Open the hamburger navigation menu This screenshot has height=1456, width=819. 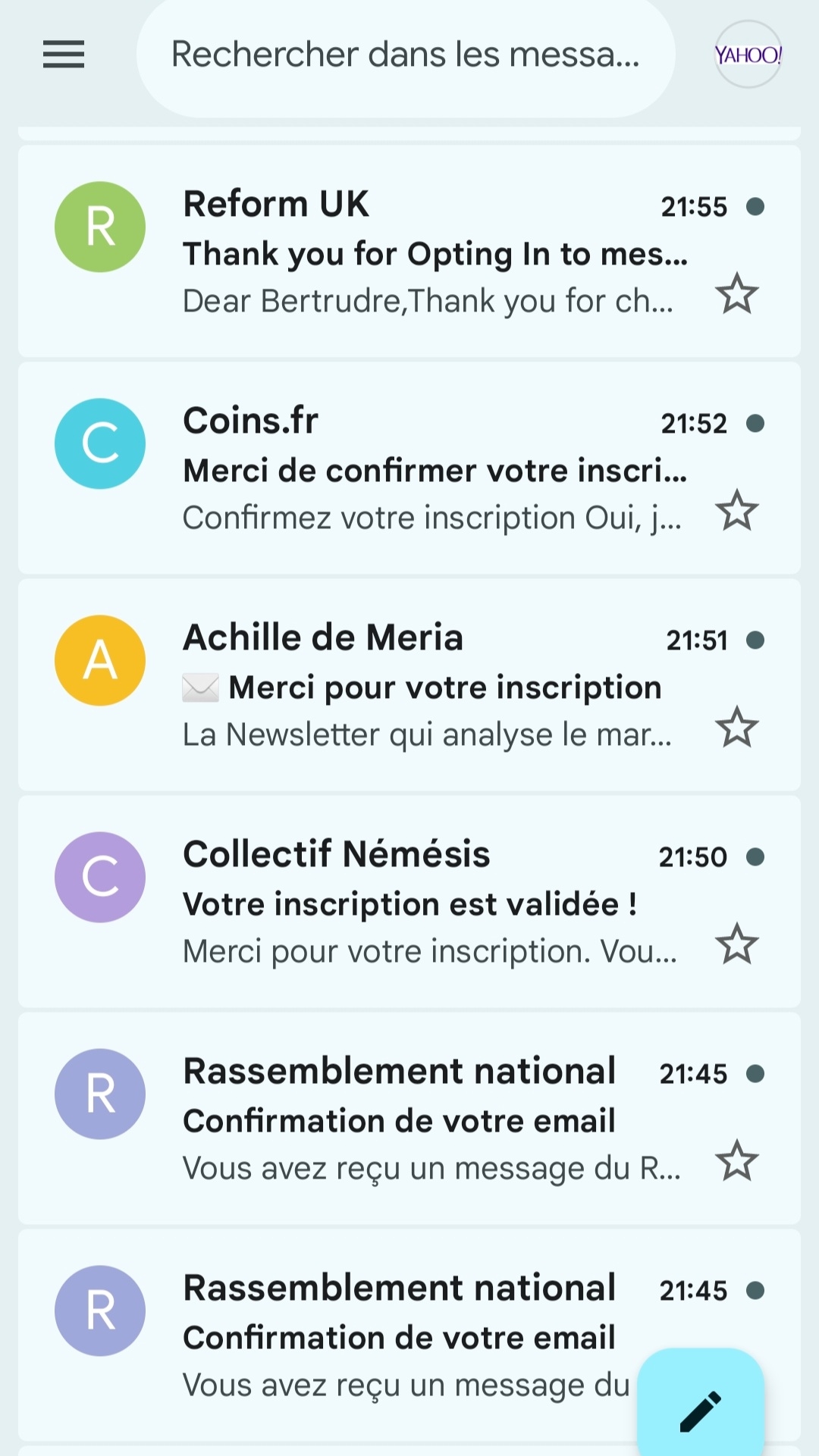[64, 55]
